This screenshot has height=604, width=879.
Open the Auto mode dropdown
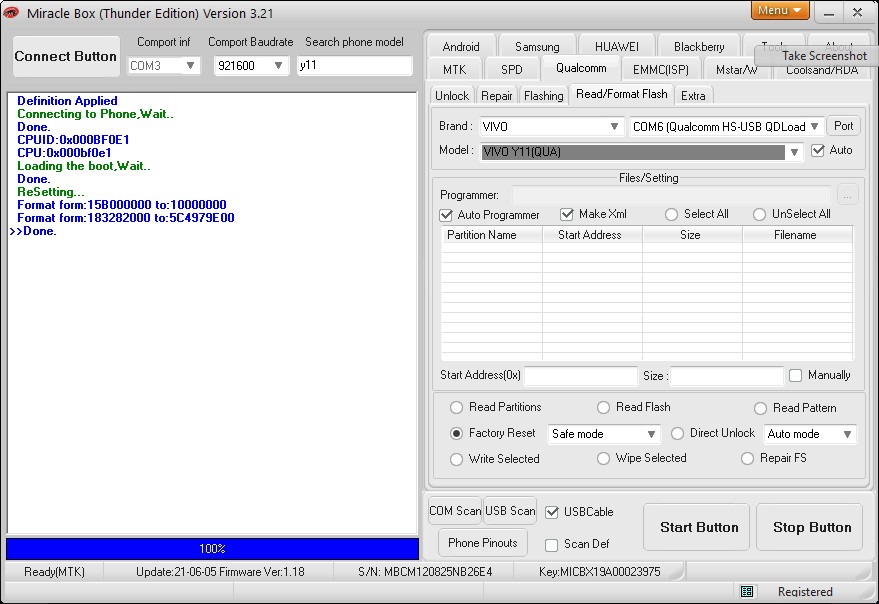pyautogui.click(x=810, y=434)
